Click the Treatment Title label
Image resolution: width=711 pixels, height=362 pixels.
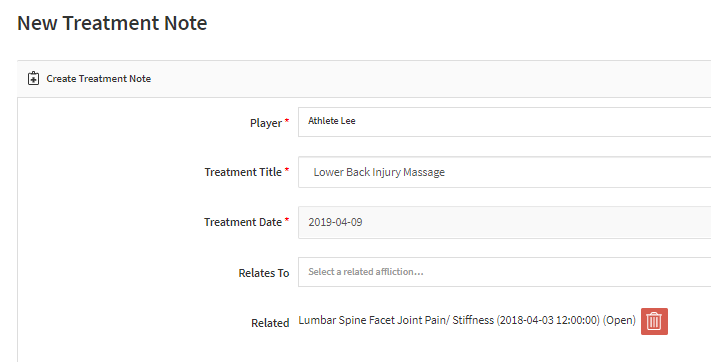[x=243, y=172]
